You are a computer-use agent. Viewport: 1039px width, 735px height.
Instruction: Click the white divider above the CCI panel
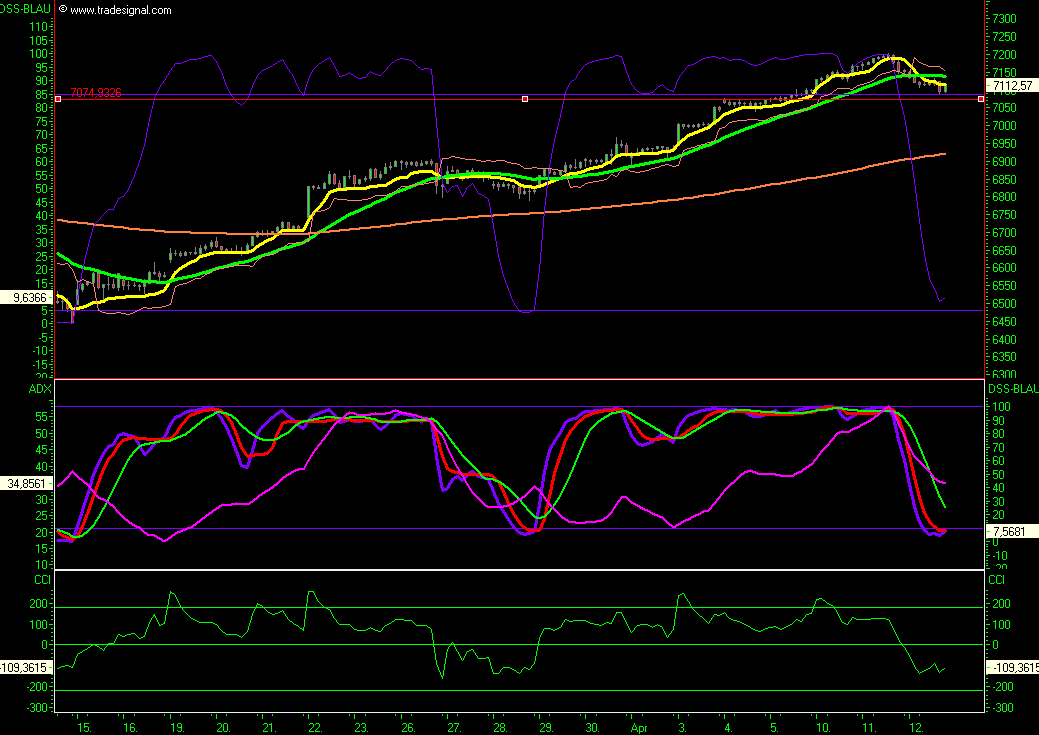click(x=520, y=570)
